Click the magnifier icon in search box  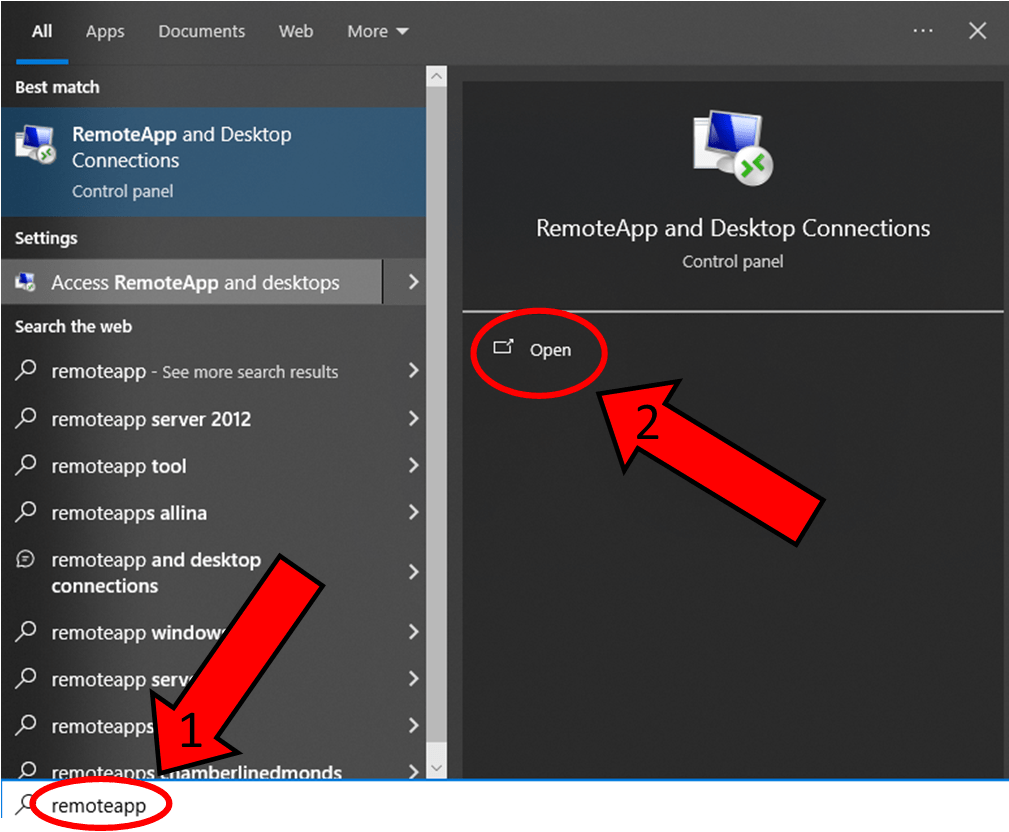pos(24,805)
